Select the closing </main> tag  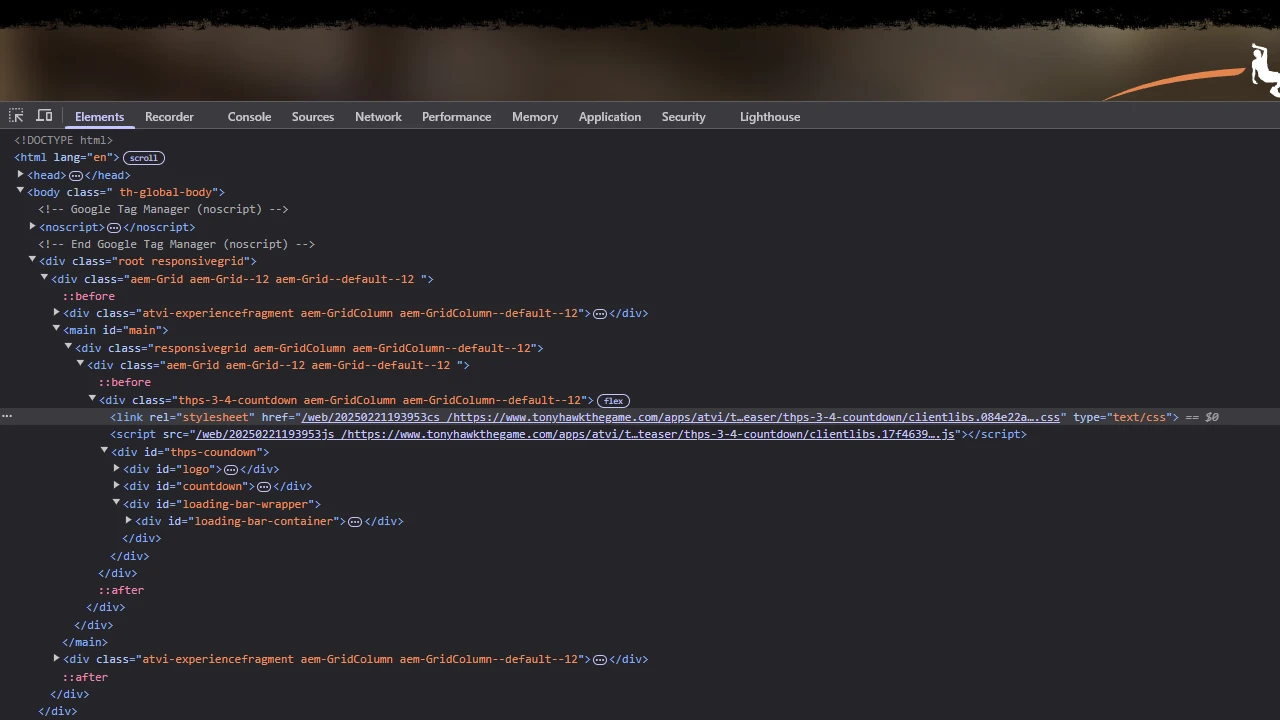pyautogui.click(x=85, y=642)
